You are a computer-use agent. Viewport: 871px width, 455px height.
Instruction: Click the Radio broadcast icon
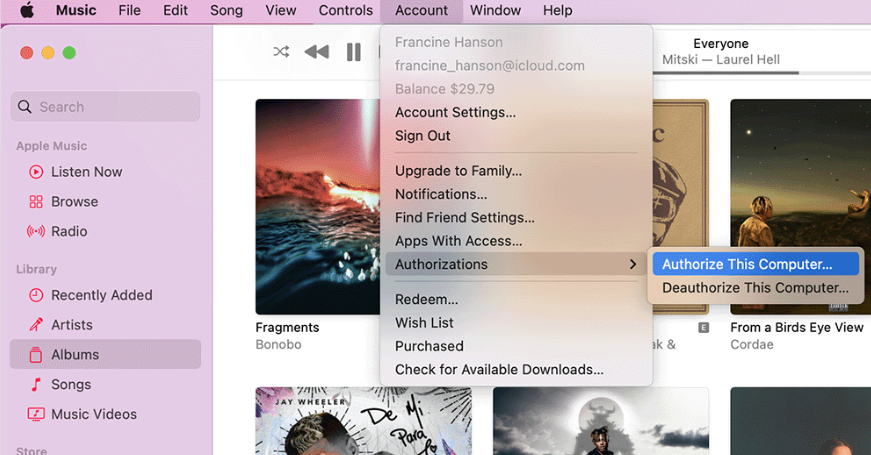click(x=36, y=231)
